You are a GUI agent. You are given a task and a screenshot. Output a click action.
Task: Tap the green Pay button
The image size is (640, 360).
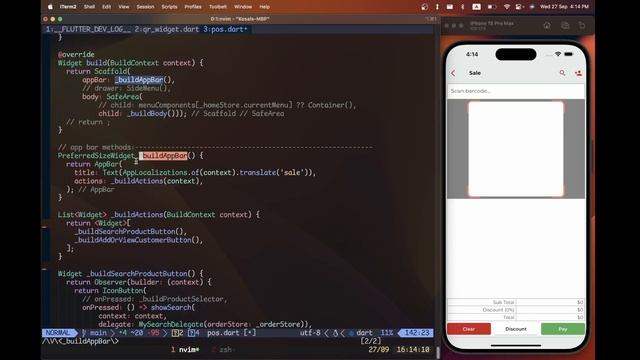[563, 329]
